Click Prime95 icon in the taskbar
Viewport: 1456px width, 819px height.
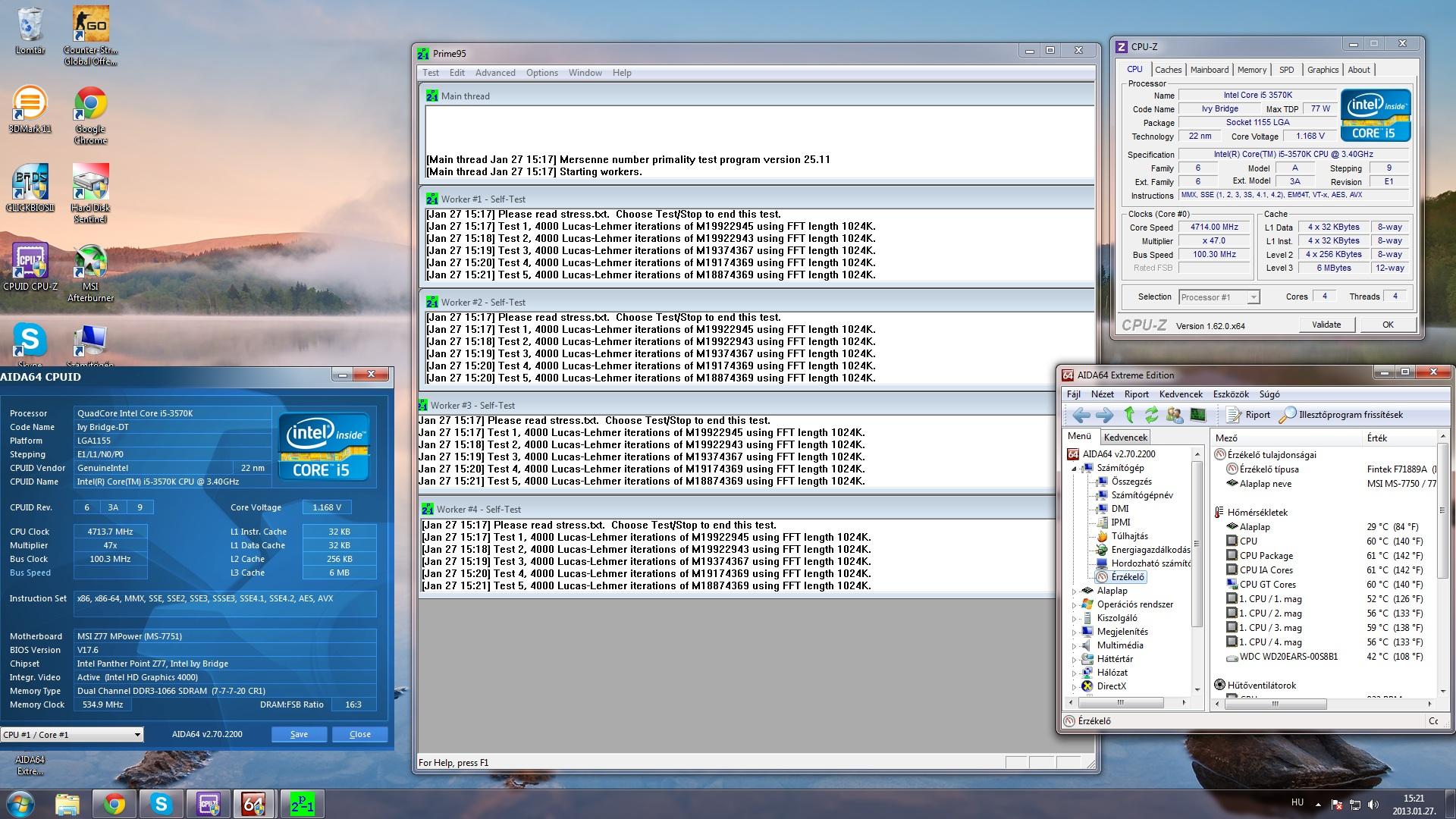pyautogui.click(x=302, y=804)
